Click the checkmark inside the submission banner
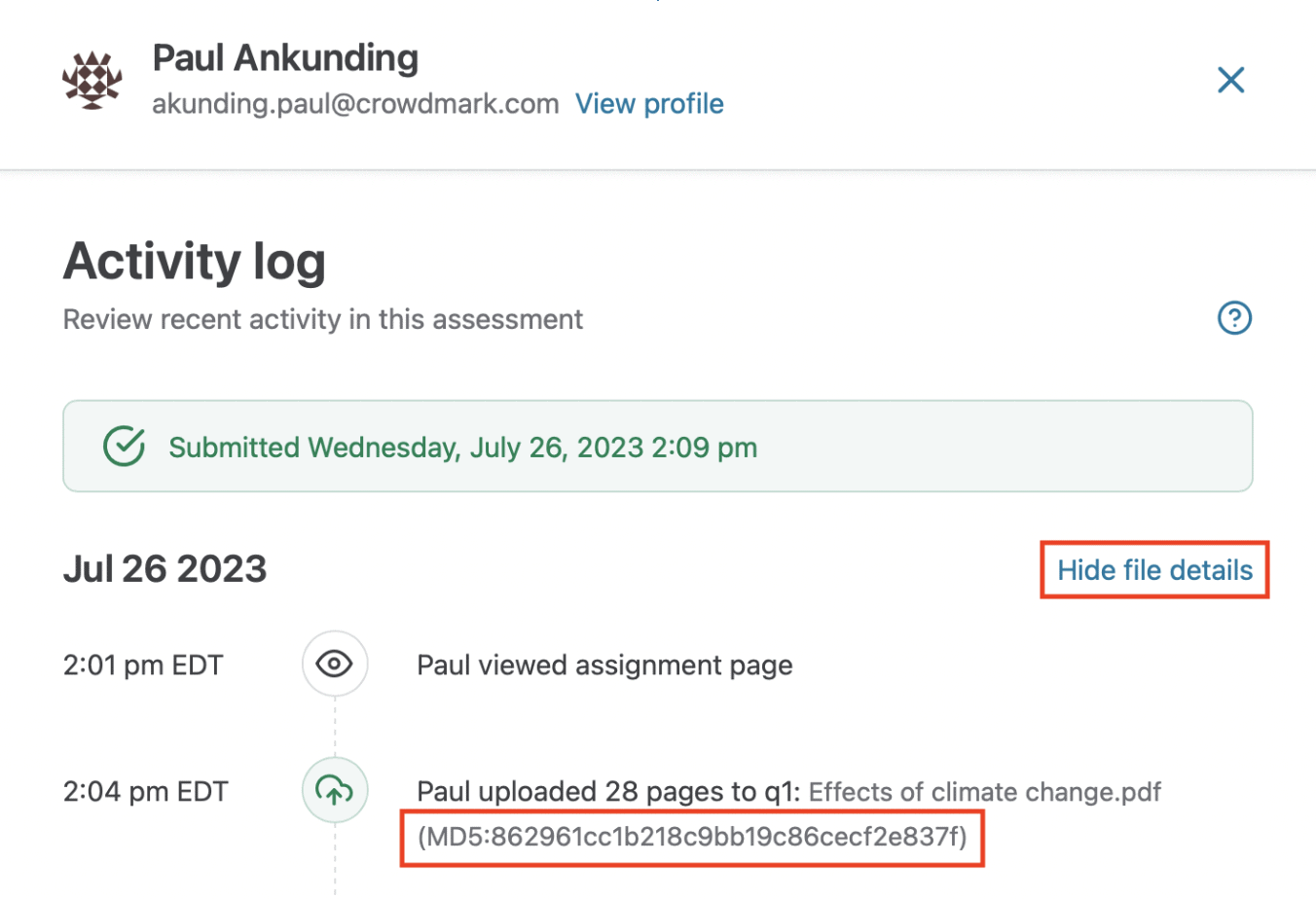Viewport: 1316px width, 899px height. [124, 447]
